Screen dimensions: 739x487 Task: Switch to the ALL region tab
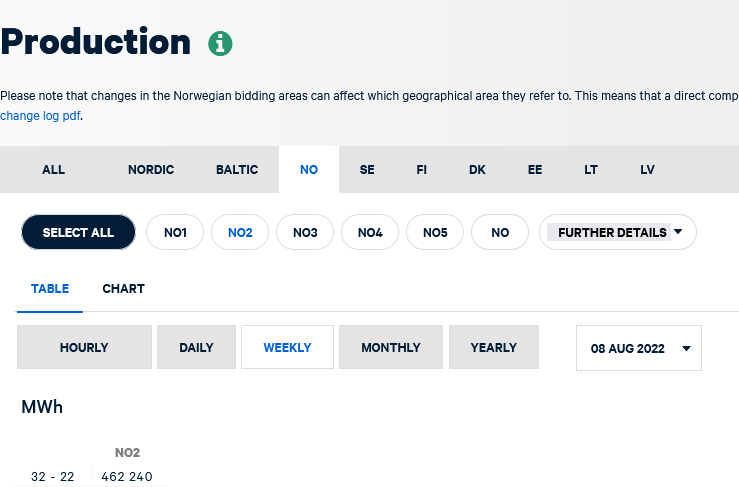click(53, 169)
